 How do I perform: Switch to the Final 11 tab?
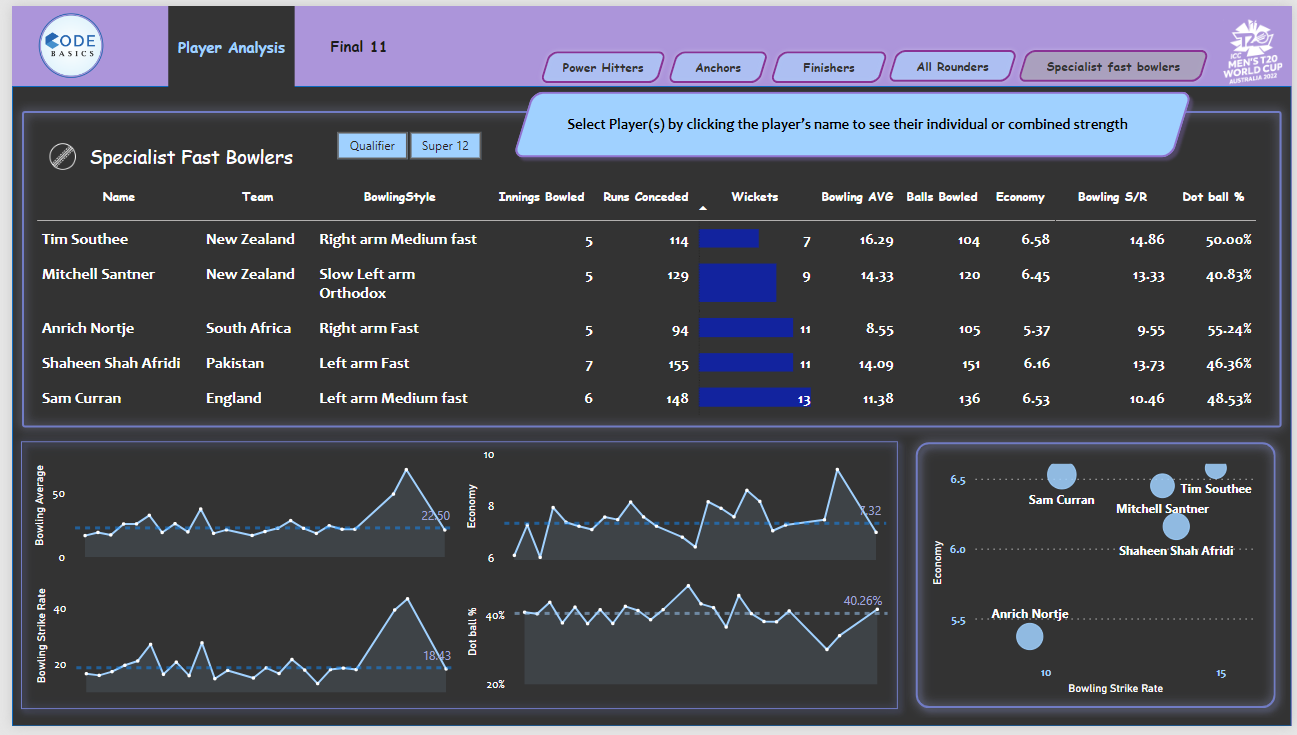coord(358,46)
